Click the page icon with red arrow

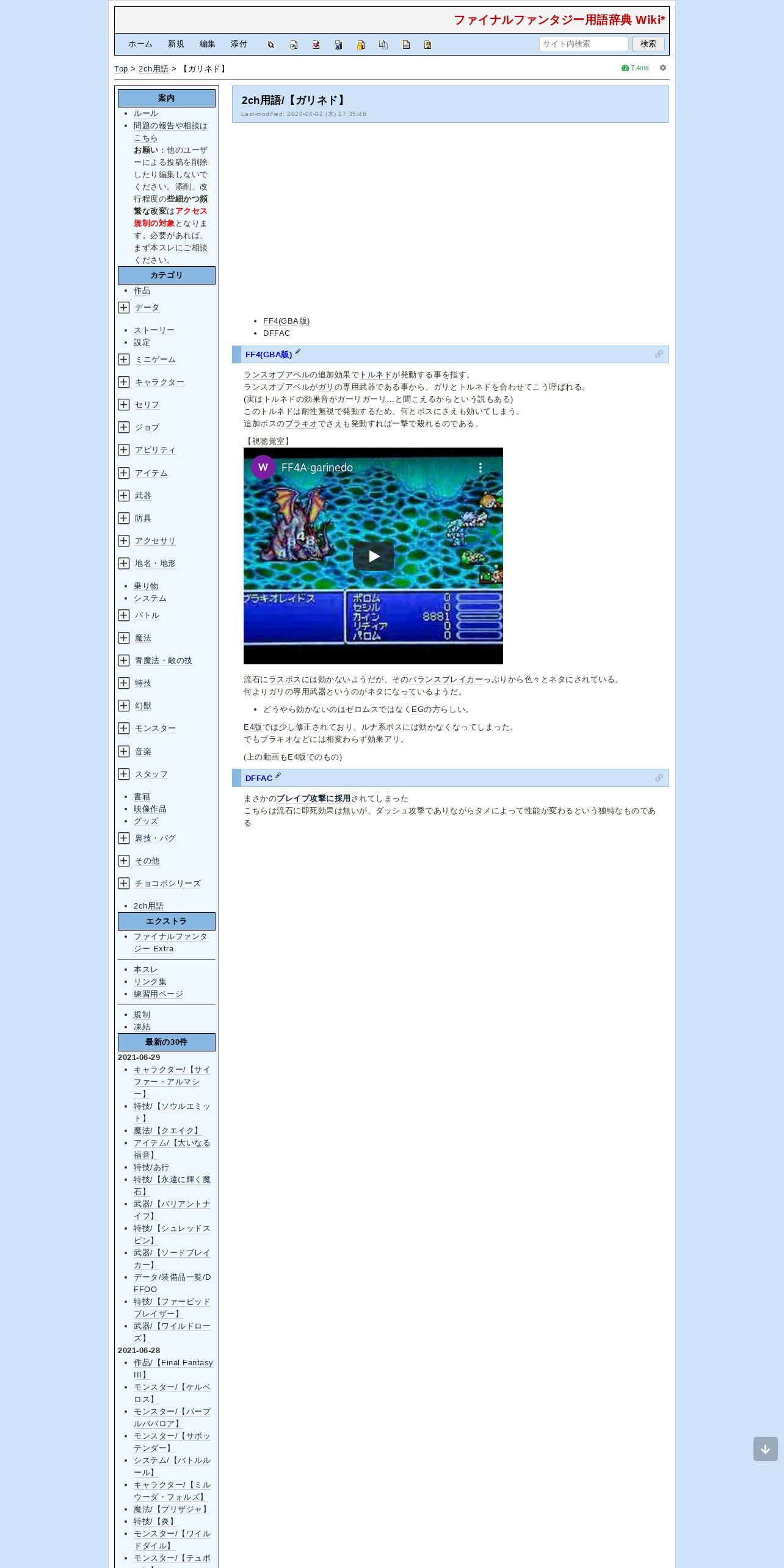[x=316, y=45]
